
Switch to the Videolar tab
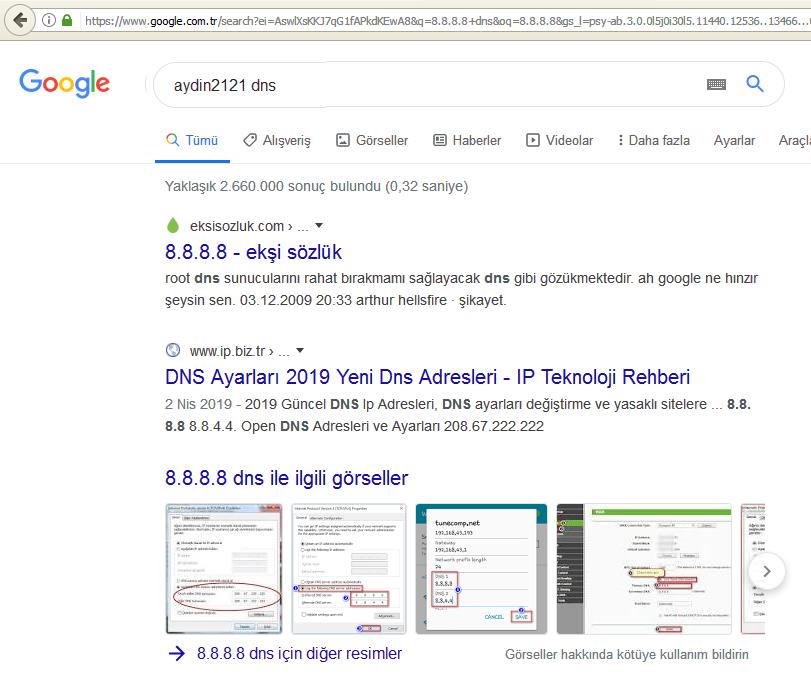(560, 140)
